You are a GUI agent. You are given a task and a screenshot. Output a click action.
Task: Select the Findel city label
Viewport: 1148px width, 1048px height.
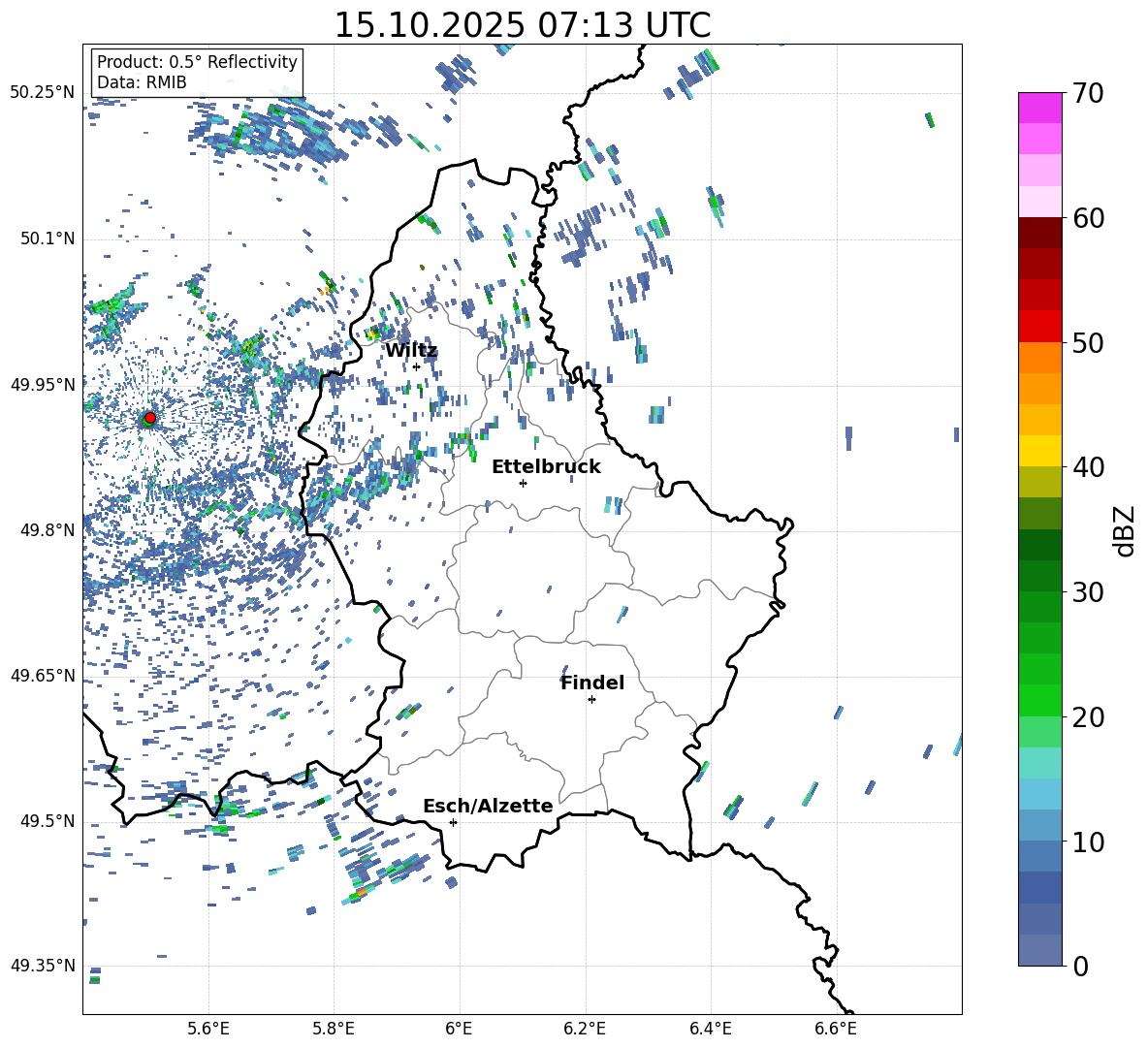pos(592,683)
